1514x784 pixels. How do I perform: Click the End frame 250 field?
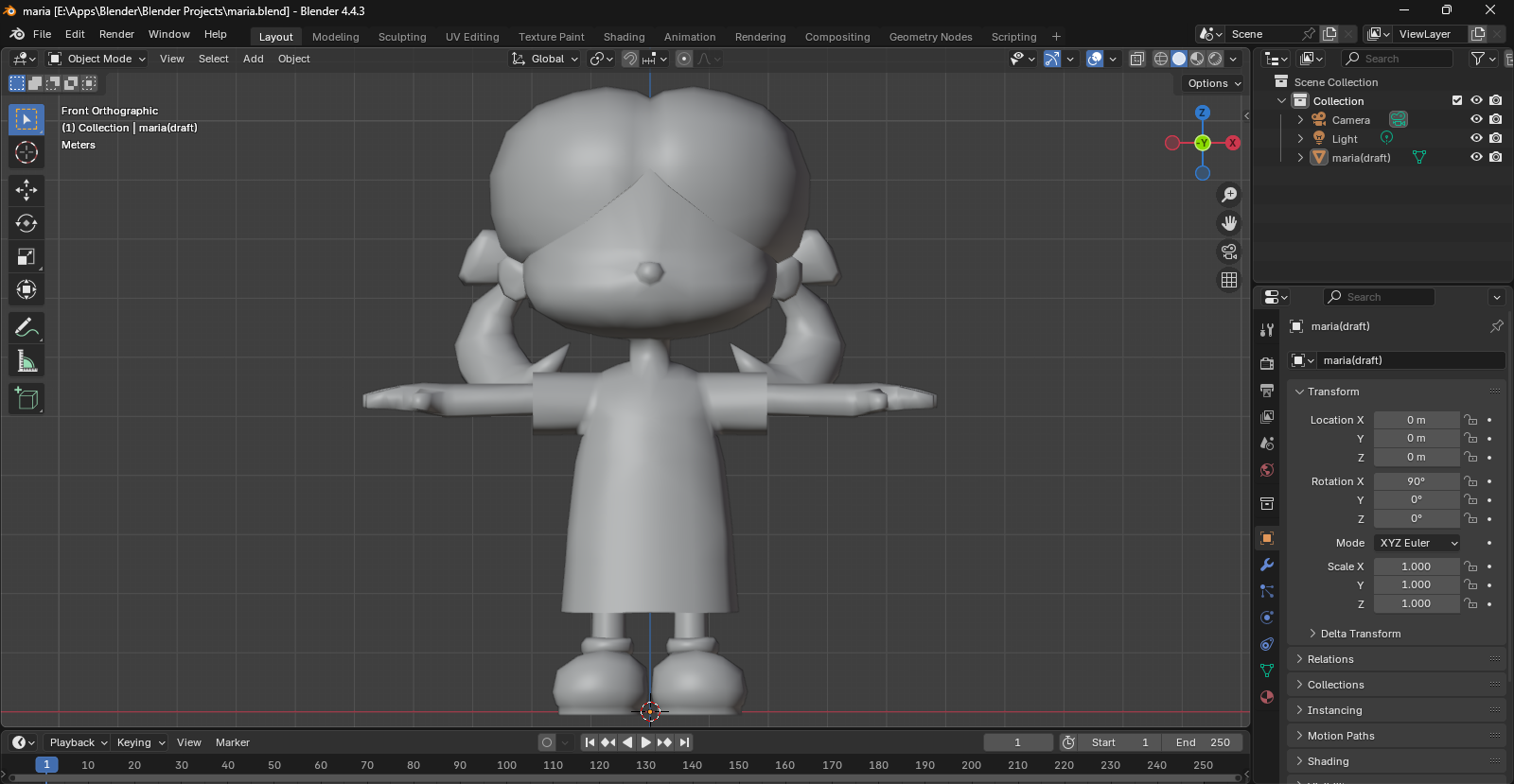[1203, 742]
